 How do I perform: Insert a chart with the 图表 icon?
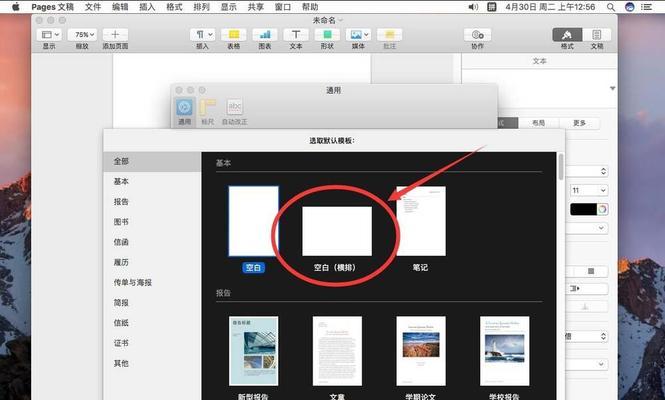[x=265, y=35]
